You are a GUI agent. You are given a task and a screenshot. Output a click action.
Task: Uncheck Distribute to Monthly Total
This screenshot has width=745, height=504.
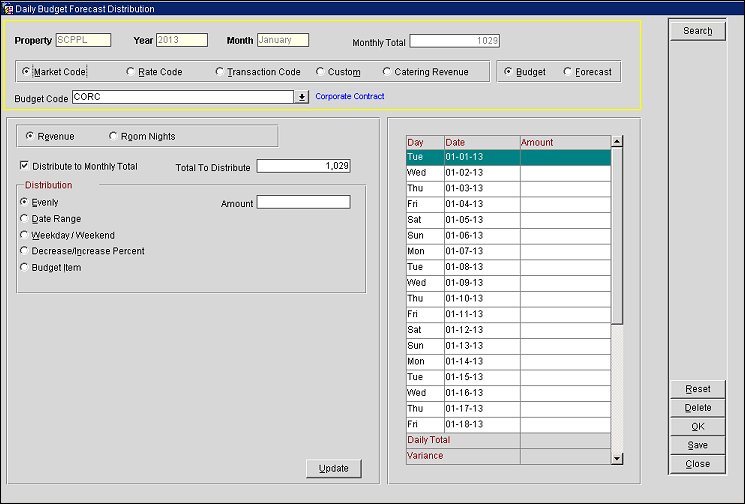25,166
